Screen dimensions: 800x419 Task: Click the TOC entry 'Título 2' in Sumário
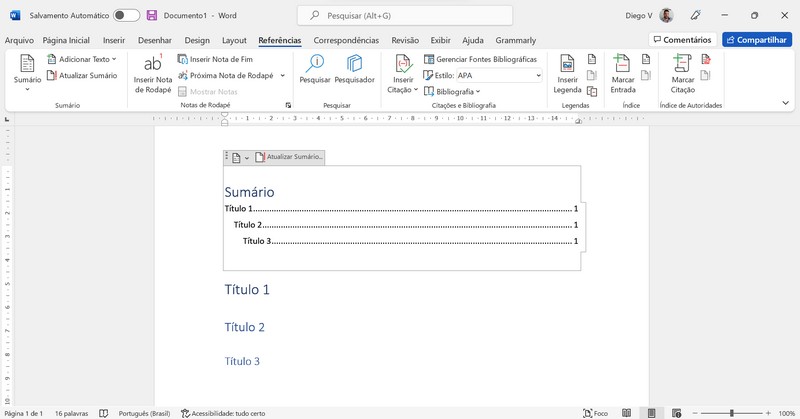coord(406,225)
